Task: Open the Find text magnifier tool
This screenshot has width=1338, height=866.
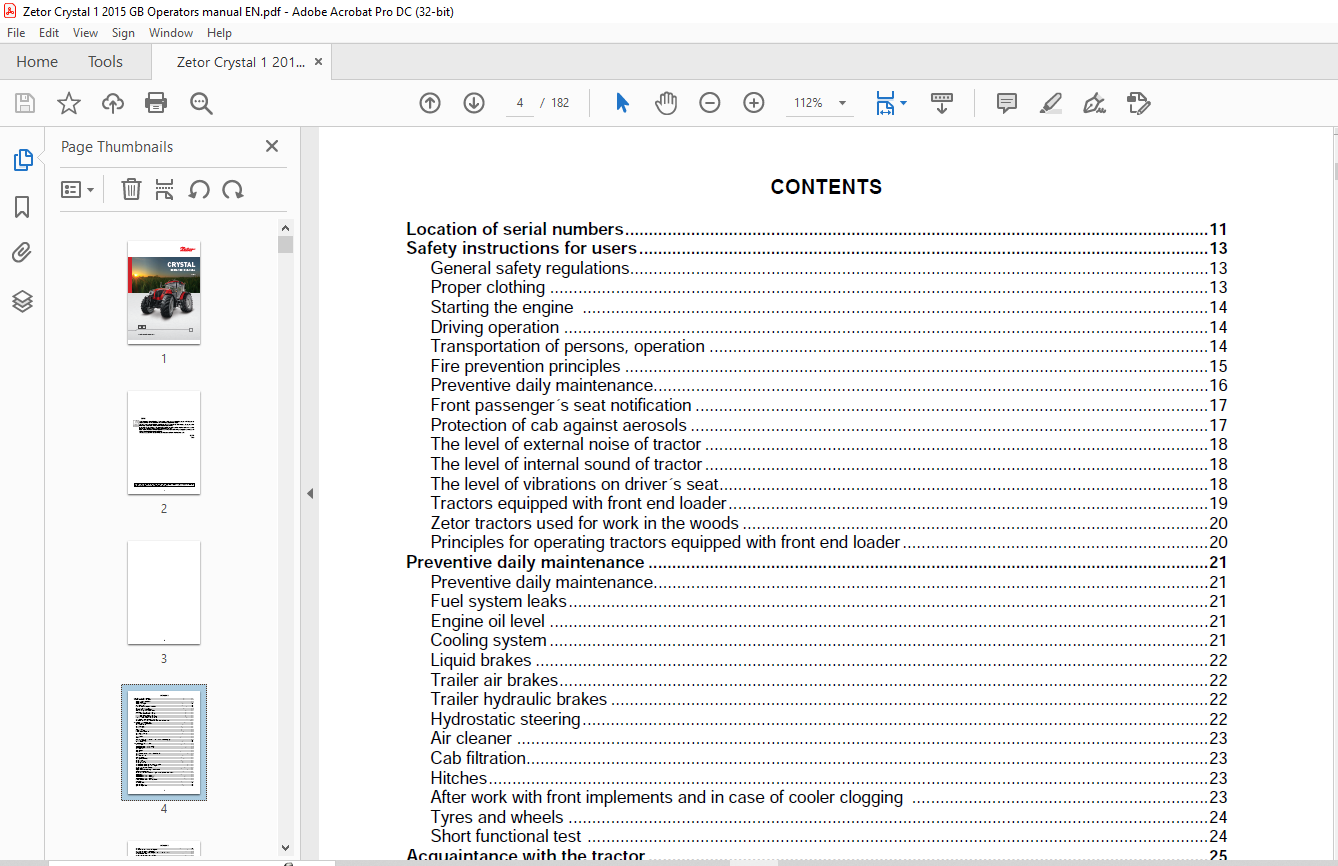Action: click(x=201, y=103)
